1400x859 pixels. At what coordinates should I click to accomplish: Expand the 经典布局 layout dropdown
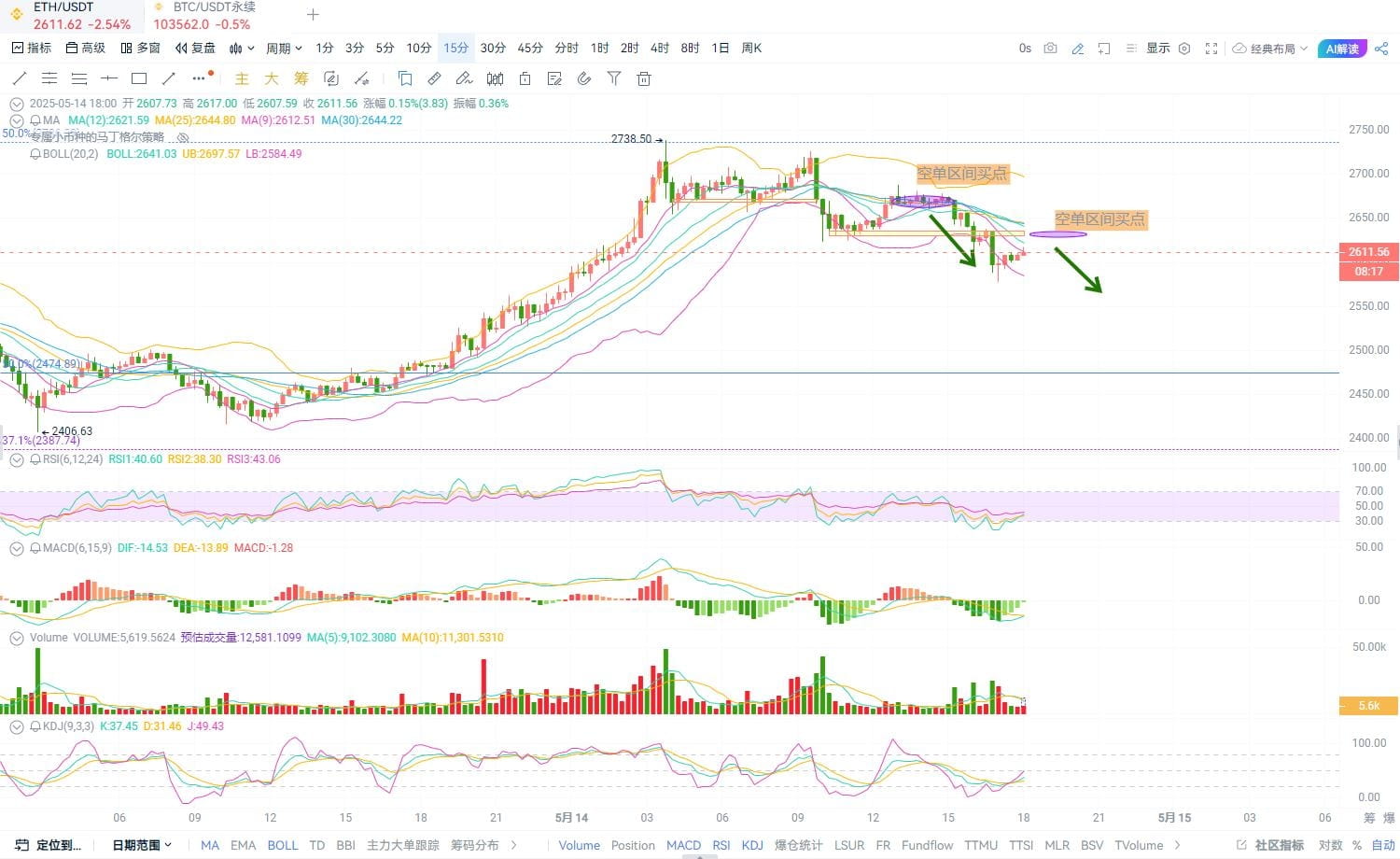pyautogui.click(x=1270, y=49)
